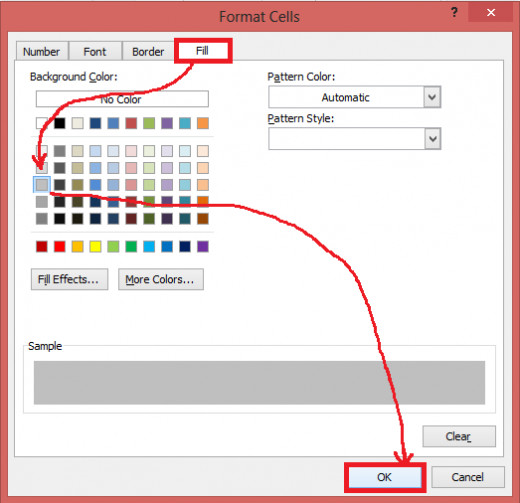Select the bright red standard color swatch

(x=60, y=247)
